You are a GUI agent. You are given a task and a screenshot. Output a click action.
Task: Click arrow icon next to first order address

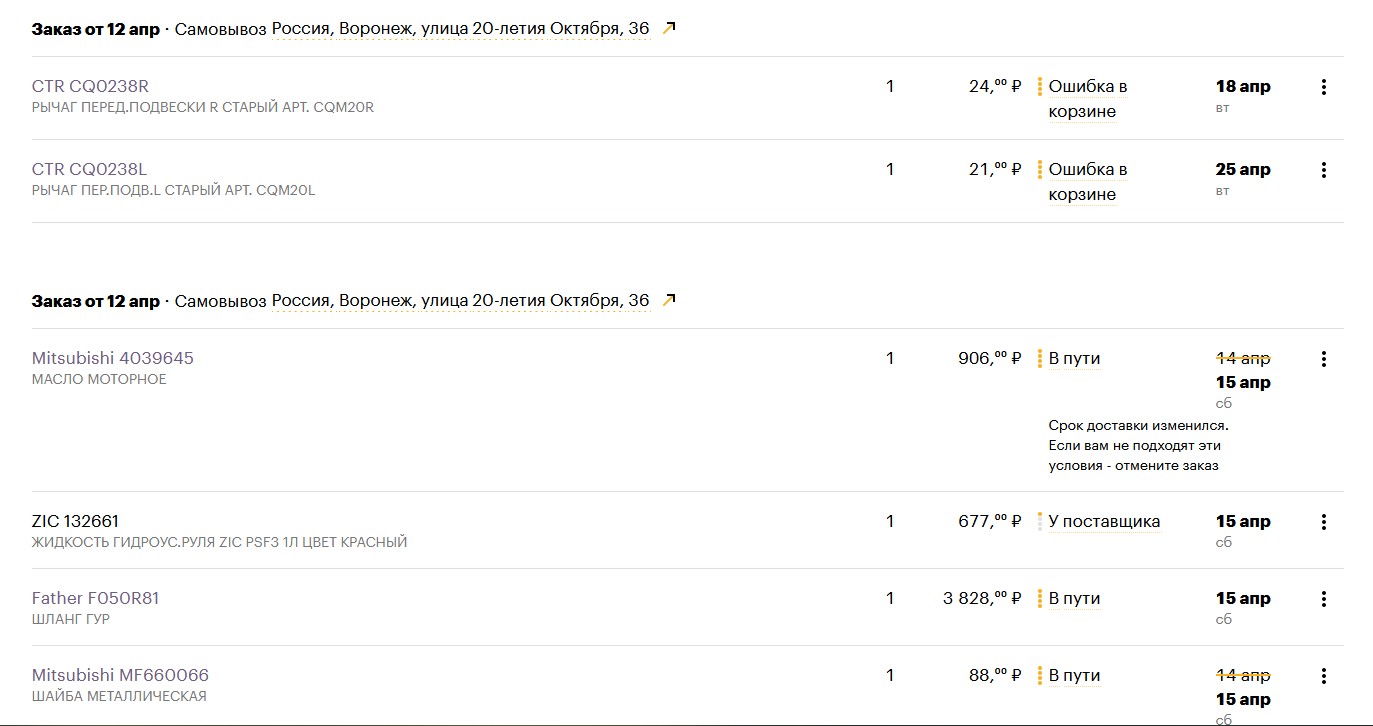(x=669, y=29)
